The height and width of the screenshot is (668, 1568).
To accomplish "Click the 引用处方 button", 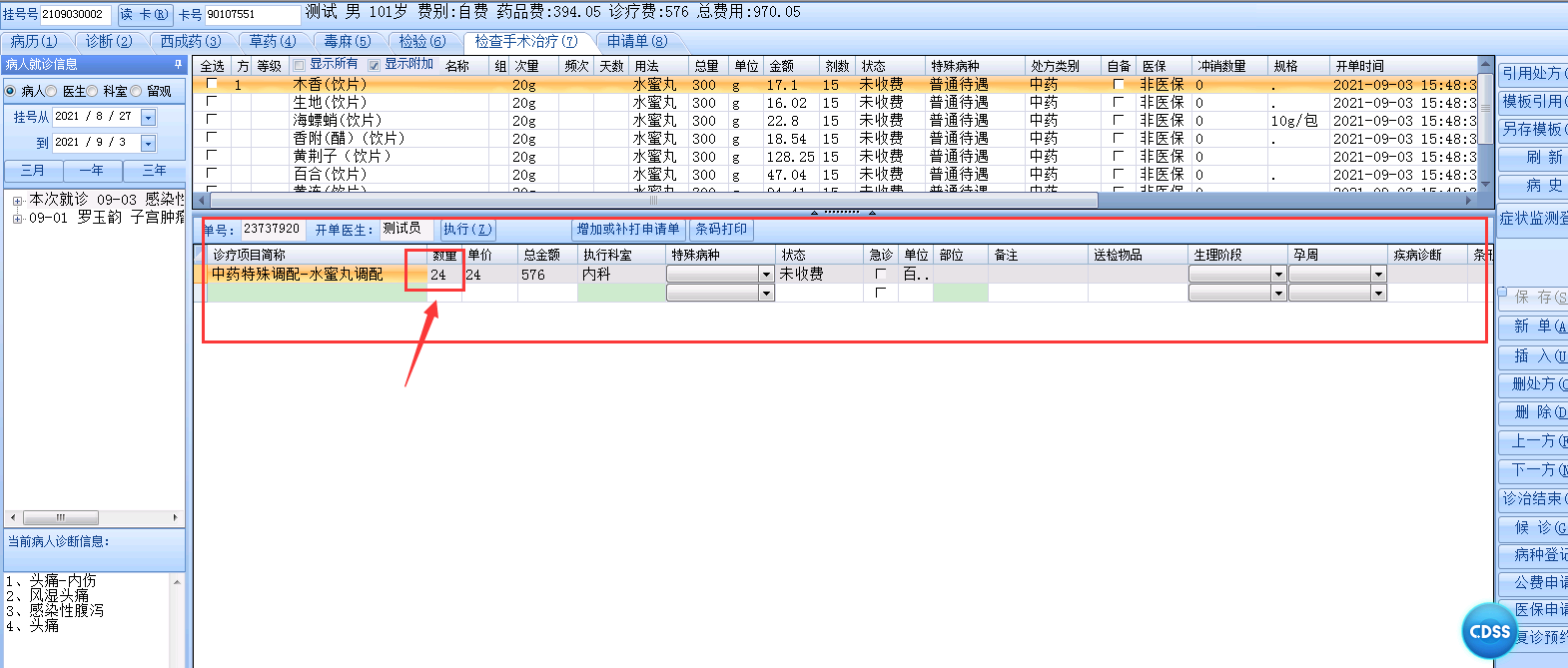I will [x=1533, y=73].
